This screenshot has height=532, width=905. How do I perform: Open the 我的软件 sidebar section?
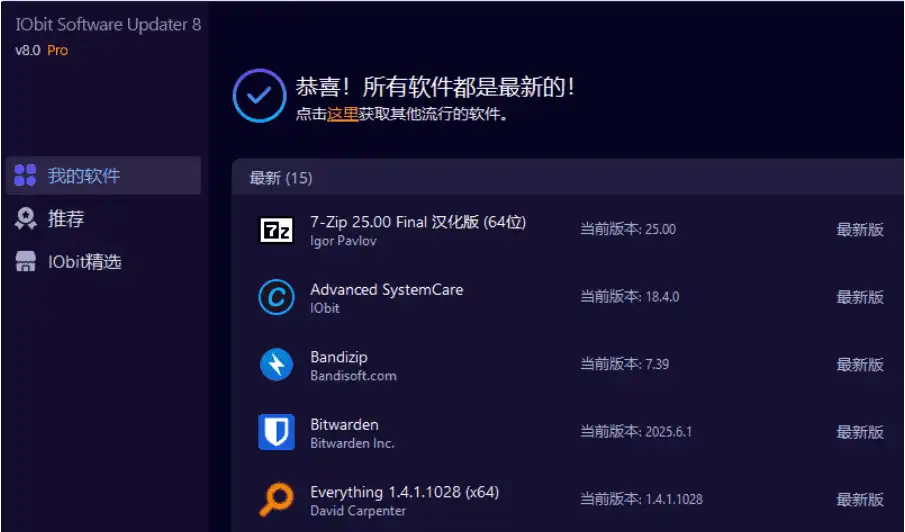coord(104,175)
